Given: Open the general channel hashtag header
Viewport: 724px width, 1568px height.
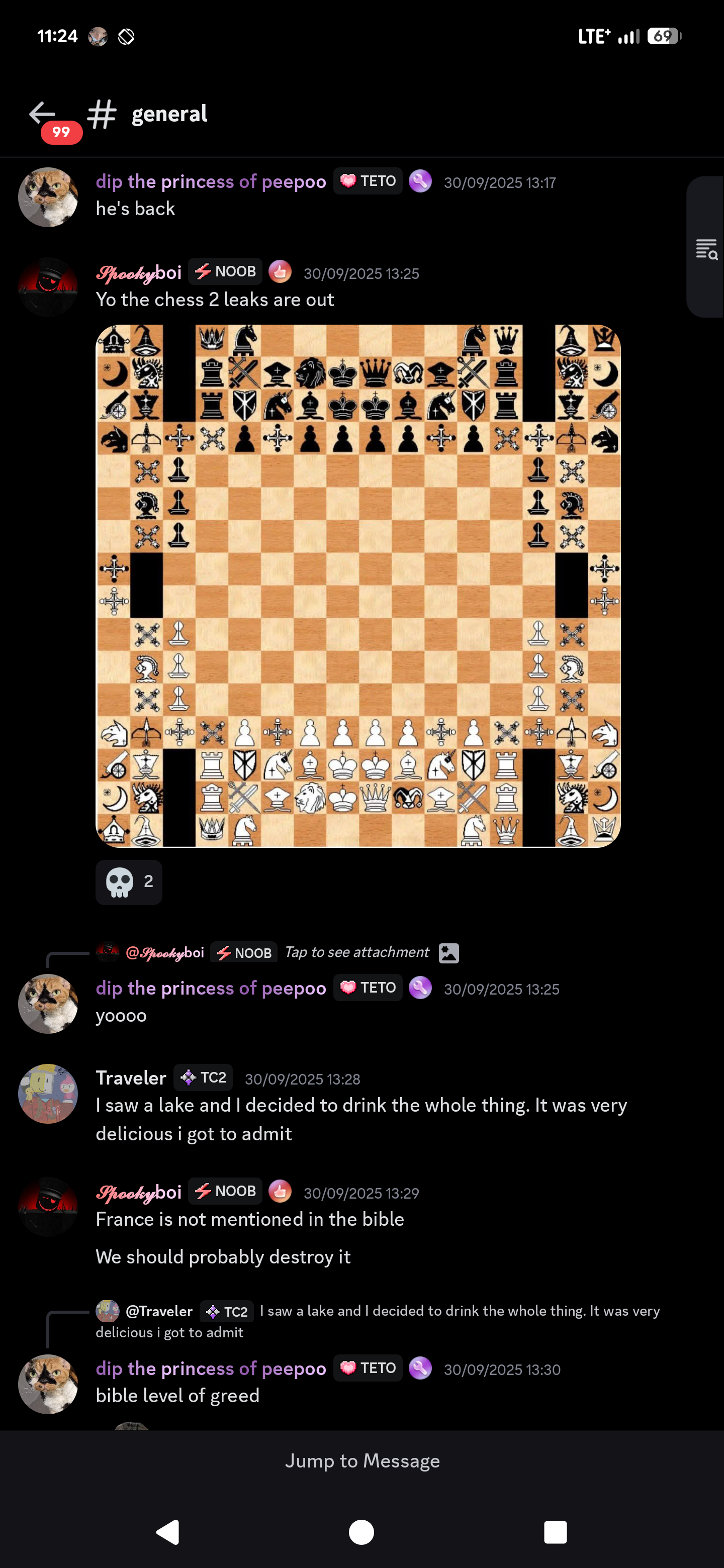Looking at the screenshot, I should 148,114.
